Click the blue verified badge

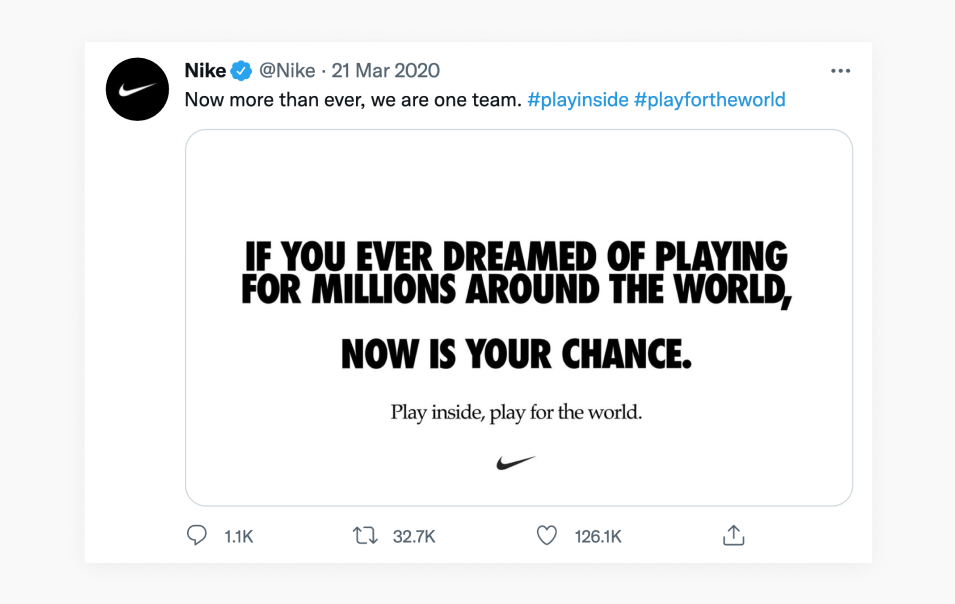(242, 71)
